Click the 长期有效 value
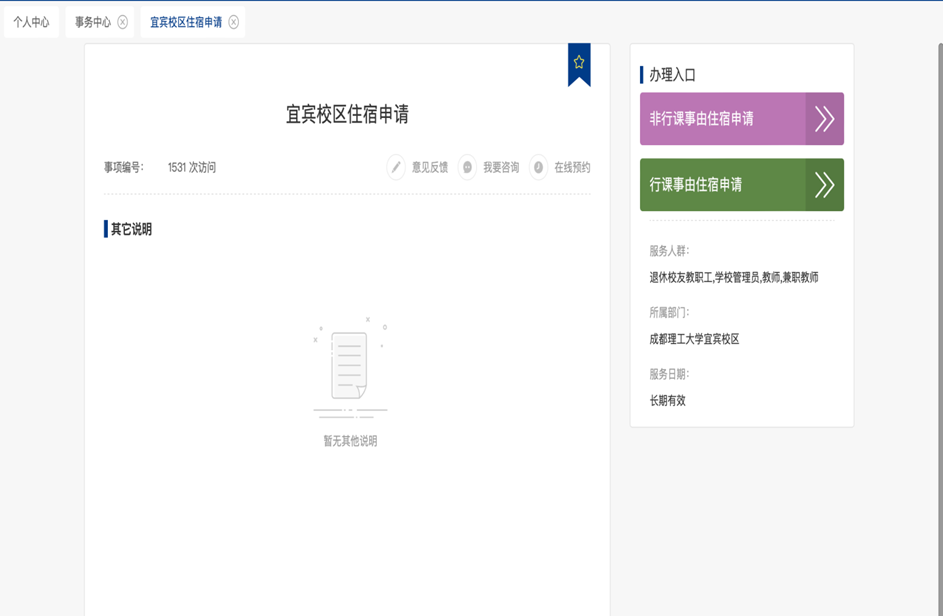Viewport: 943px width, 616px height. pos(668,401)
